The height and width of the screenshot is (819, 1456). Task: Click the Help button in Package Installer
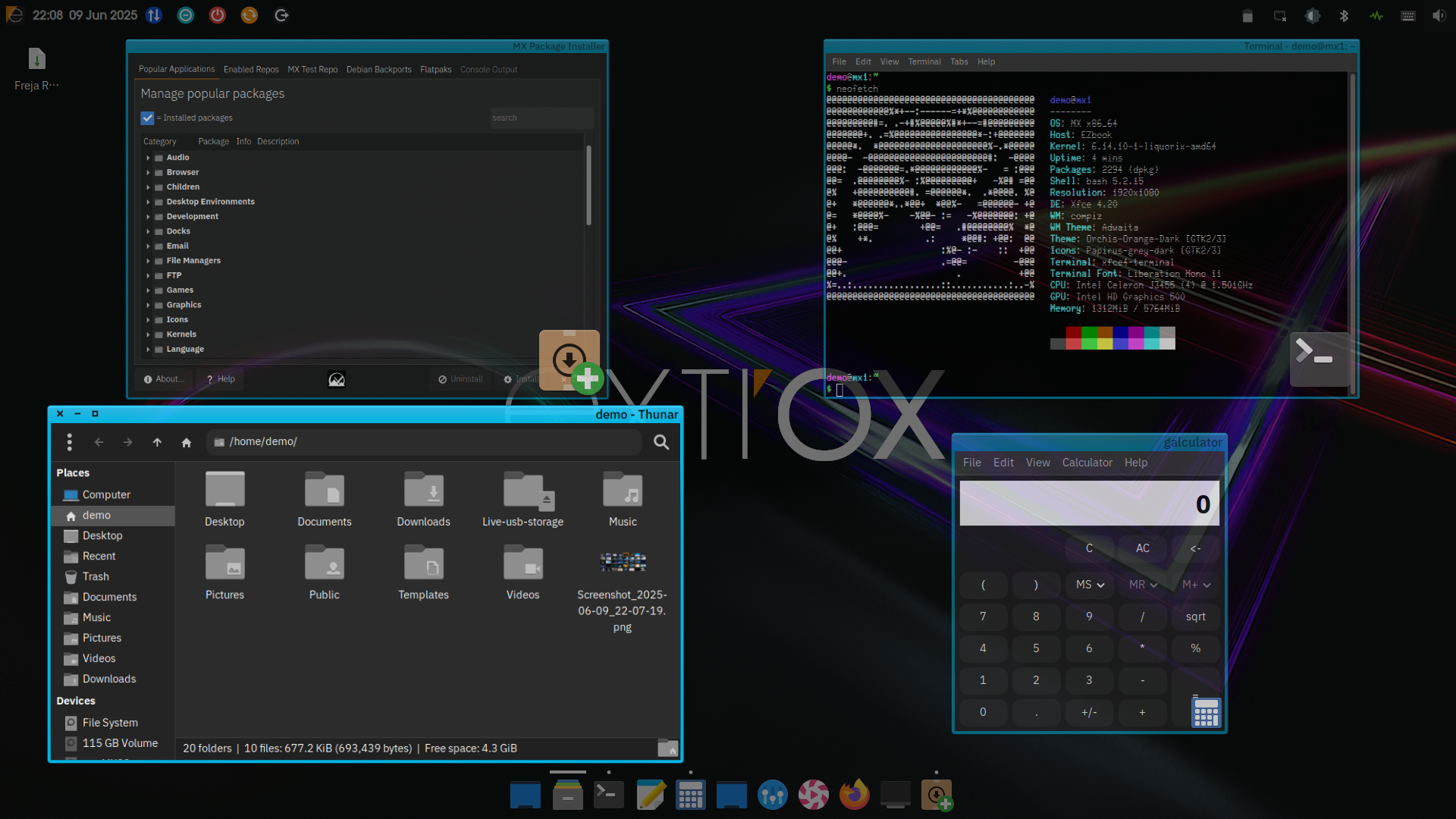click(220, 379)
